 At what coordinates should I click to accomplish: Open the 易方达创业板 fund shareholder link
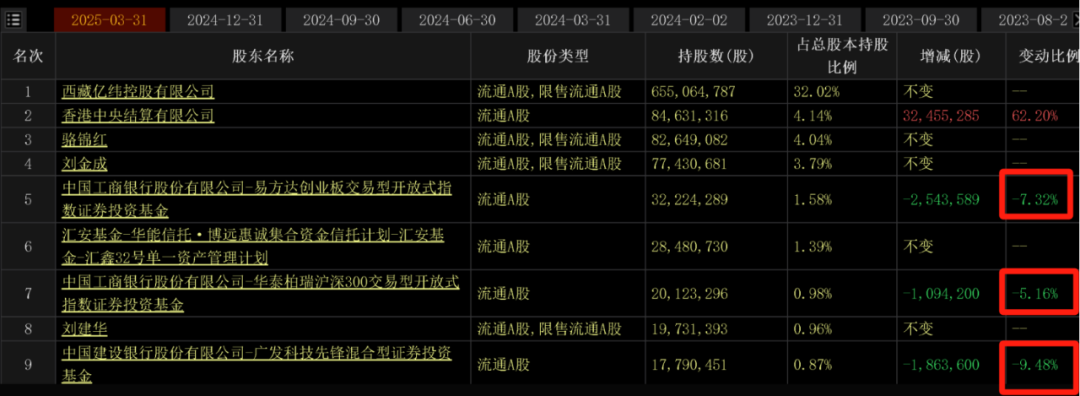point(256,198)
